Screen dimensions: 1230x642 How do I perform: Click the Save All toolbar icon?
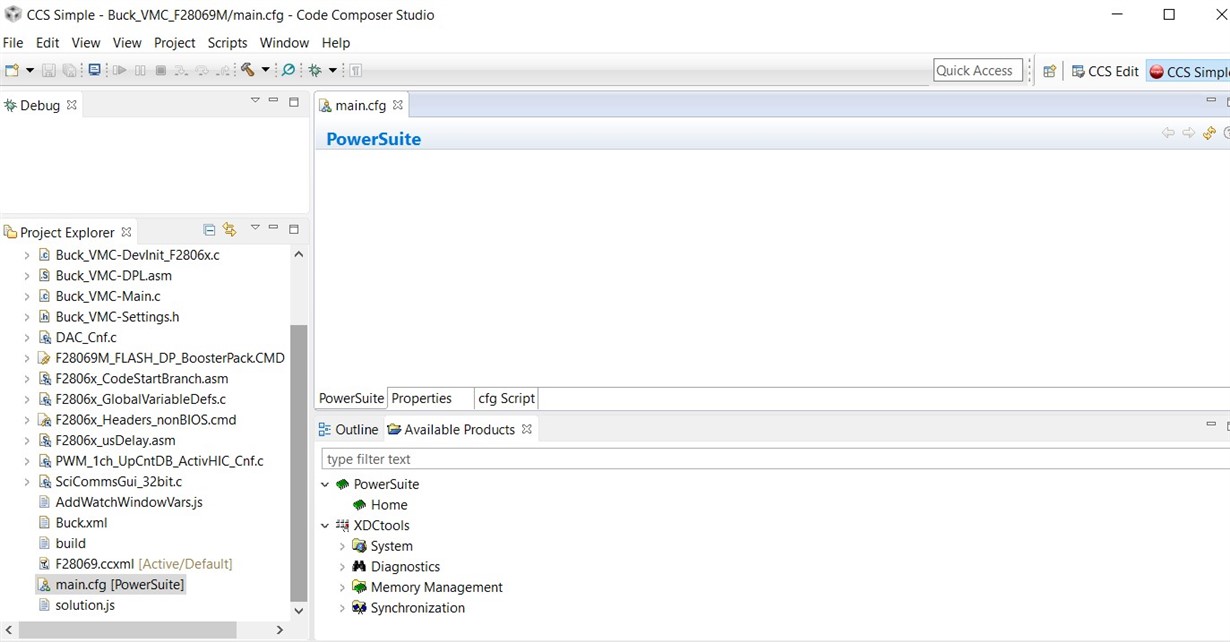click(x=69, y=70)
